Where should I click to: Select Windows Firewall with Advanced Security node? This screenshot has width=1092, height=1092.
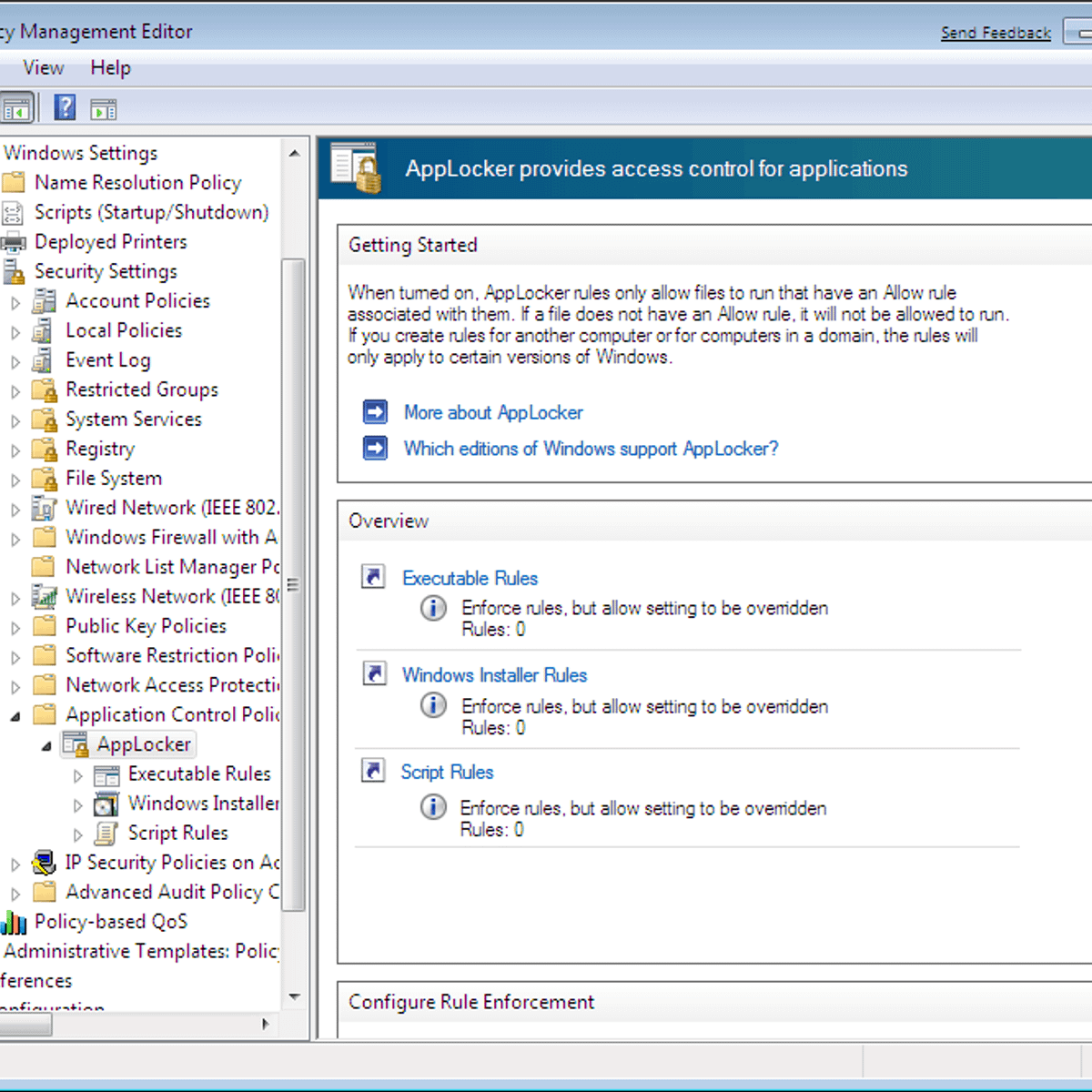tap(172, 537)
